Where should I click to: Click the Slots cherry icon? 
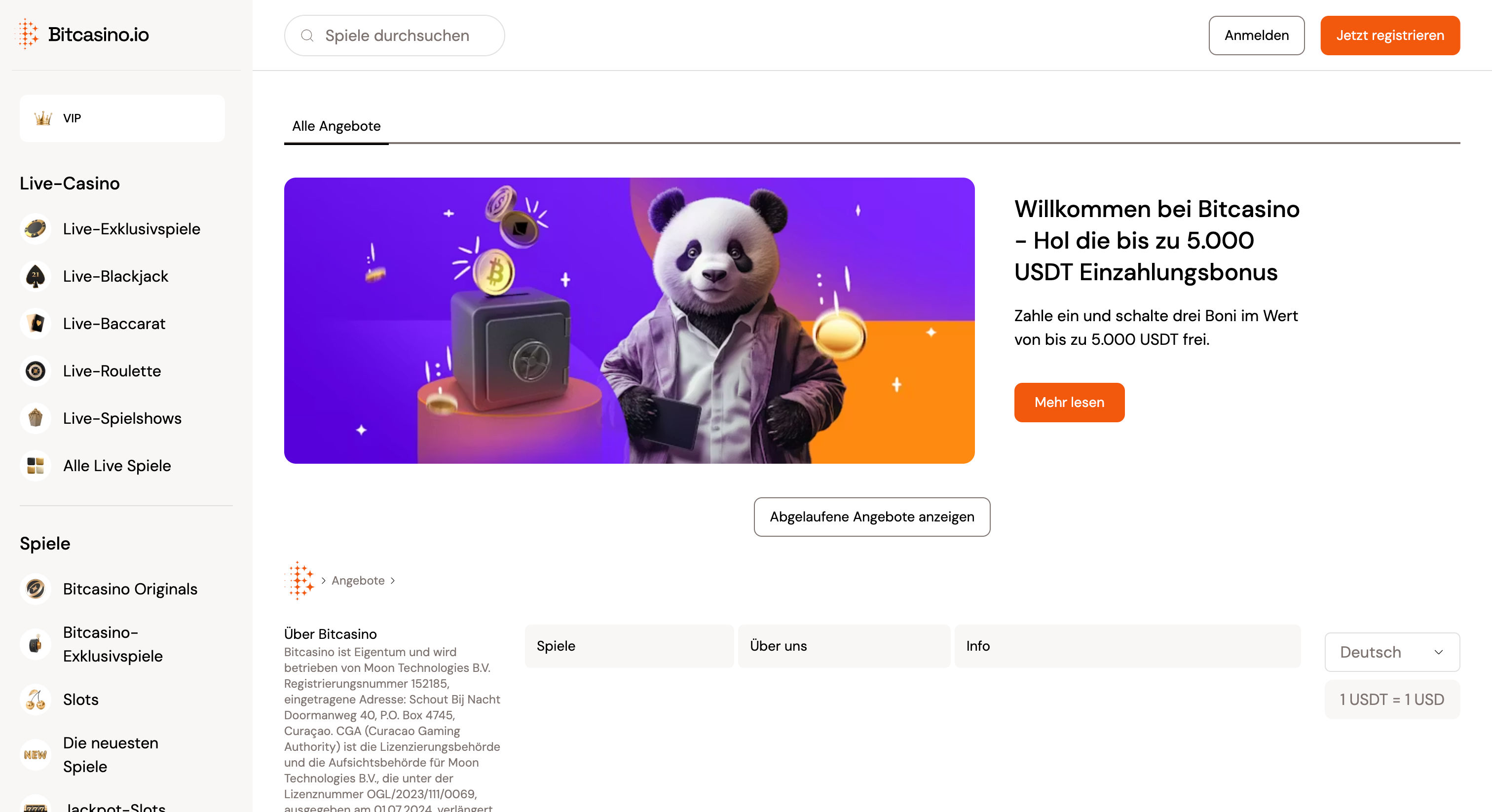[36, 700]
